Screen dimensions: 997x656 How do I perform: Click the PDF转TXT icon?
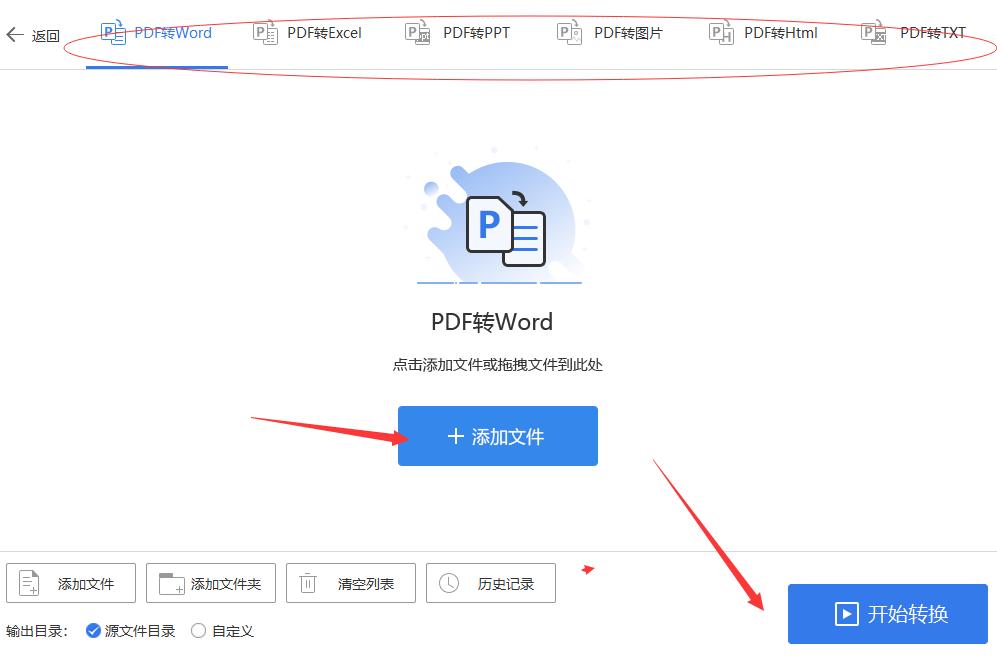point(872,31)
